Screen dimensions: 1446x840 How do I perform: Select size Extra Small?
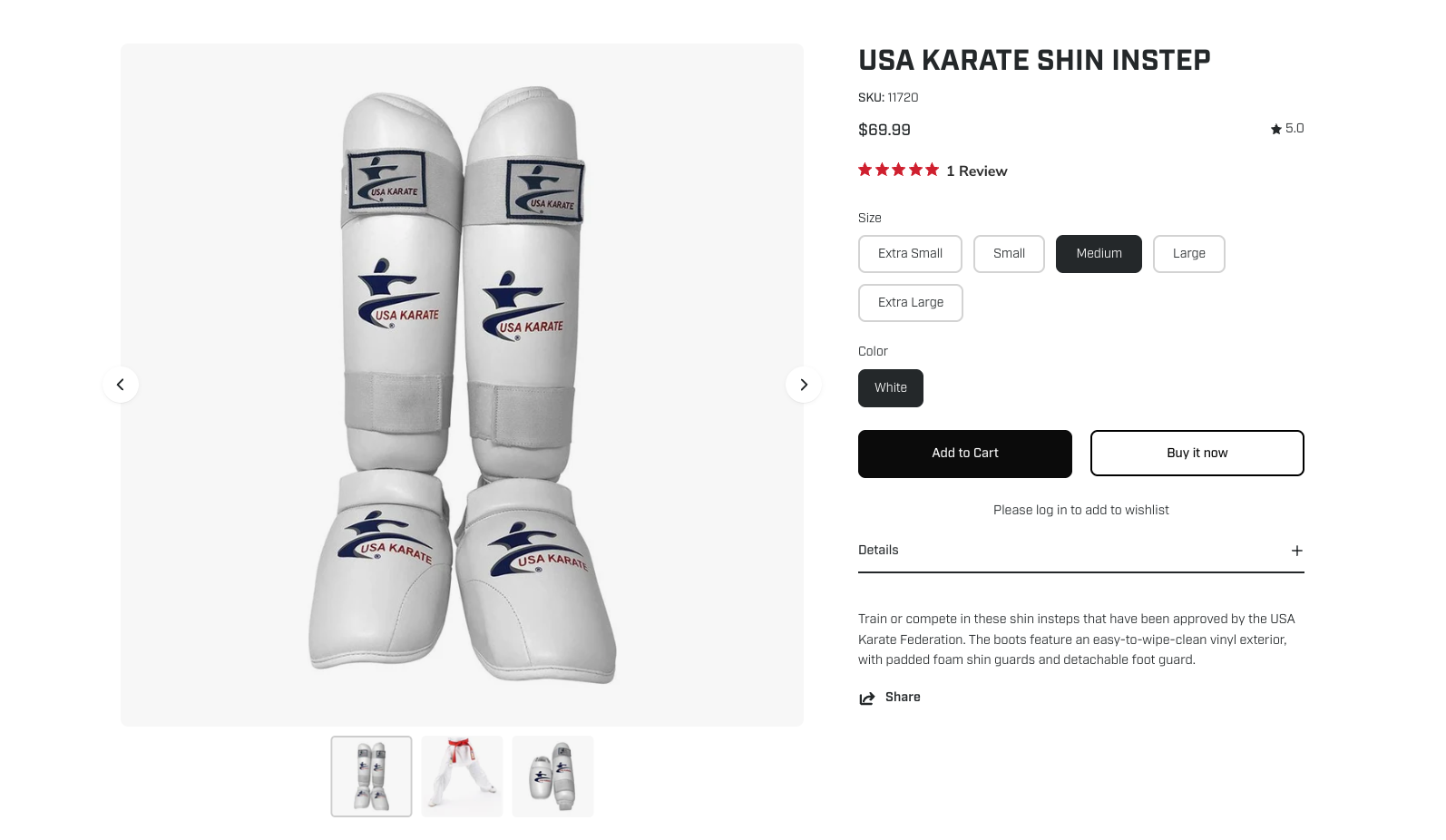pyautogui.click(x=910, y=254)
